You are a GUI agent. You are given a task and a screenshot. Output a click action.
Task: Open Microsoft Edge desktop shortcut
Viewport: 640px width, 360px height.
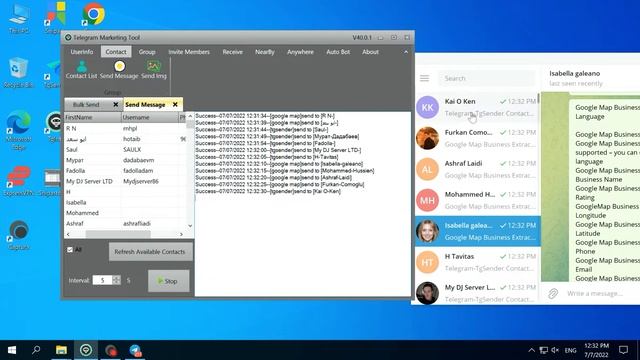coord(18,131)
